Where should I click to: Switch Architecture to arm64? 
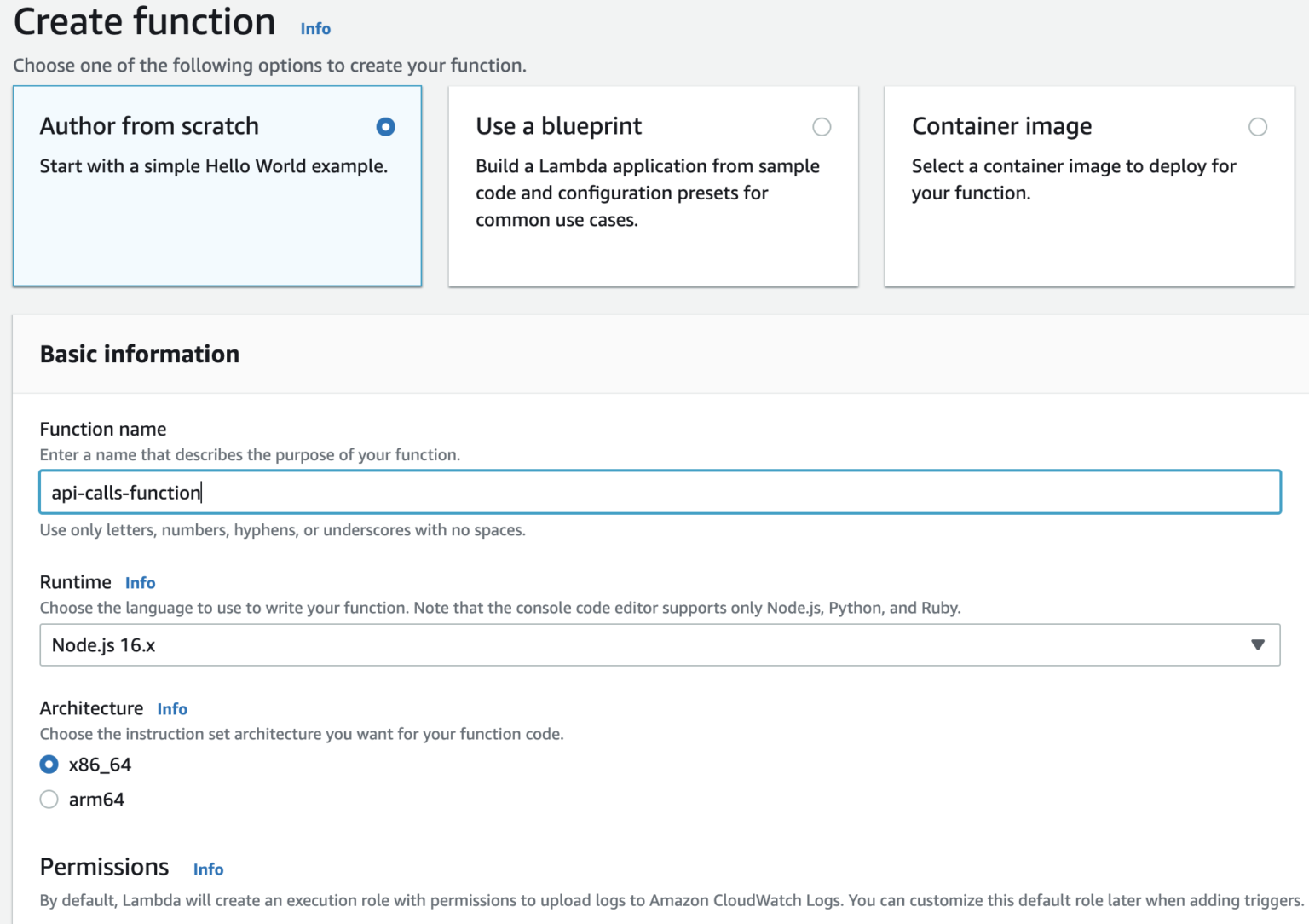[49, 799]
